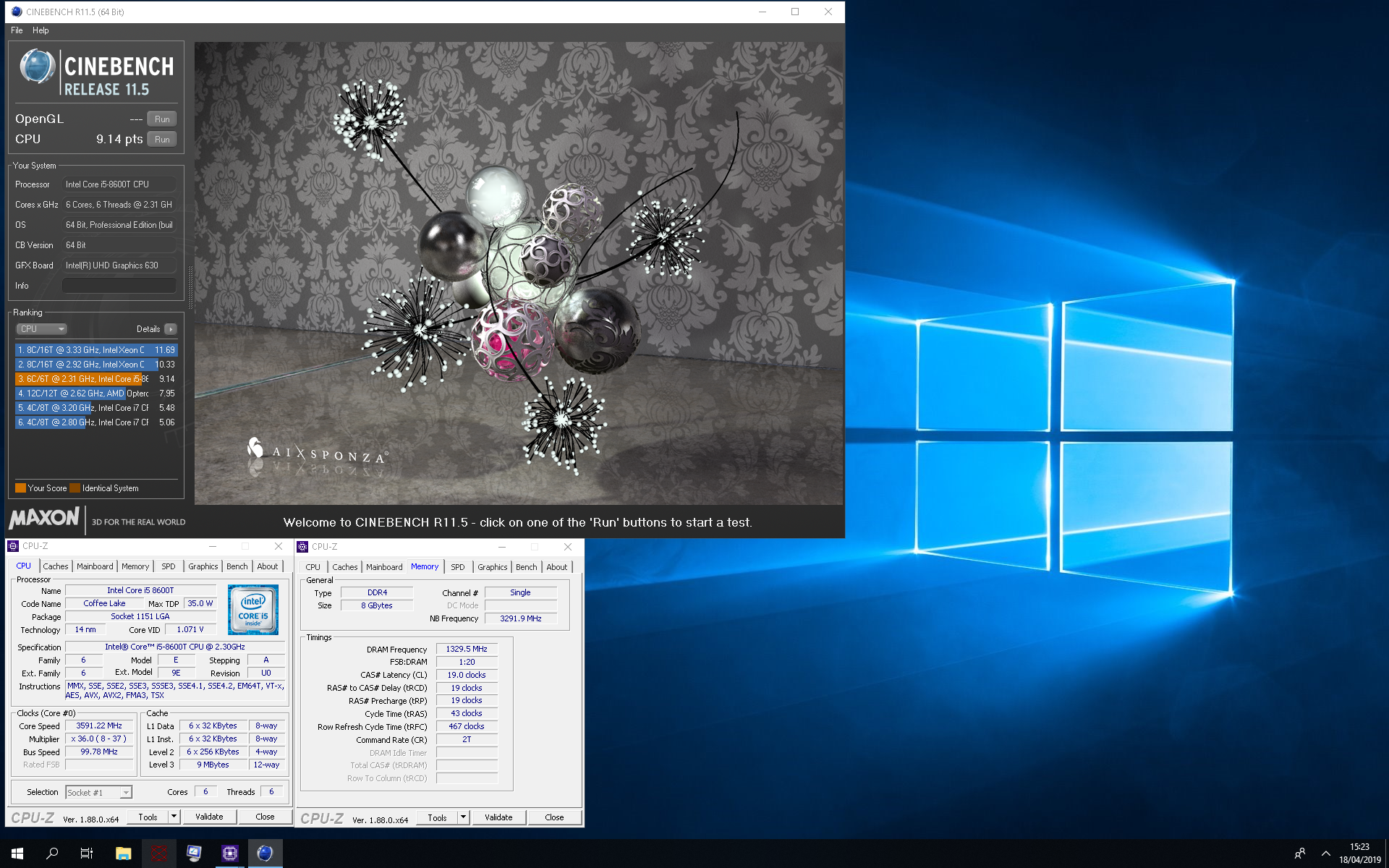1389x868 pixels.
Task: Open the People icon in system tray
Action: pos(1300,854)
